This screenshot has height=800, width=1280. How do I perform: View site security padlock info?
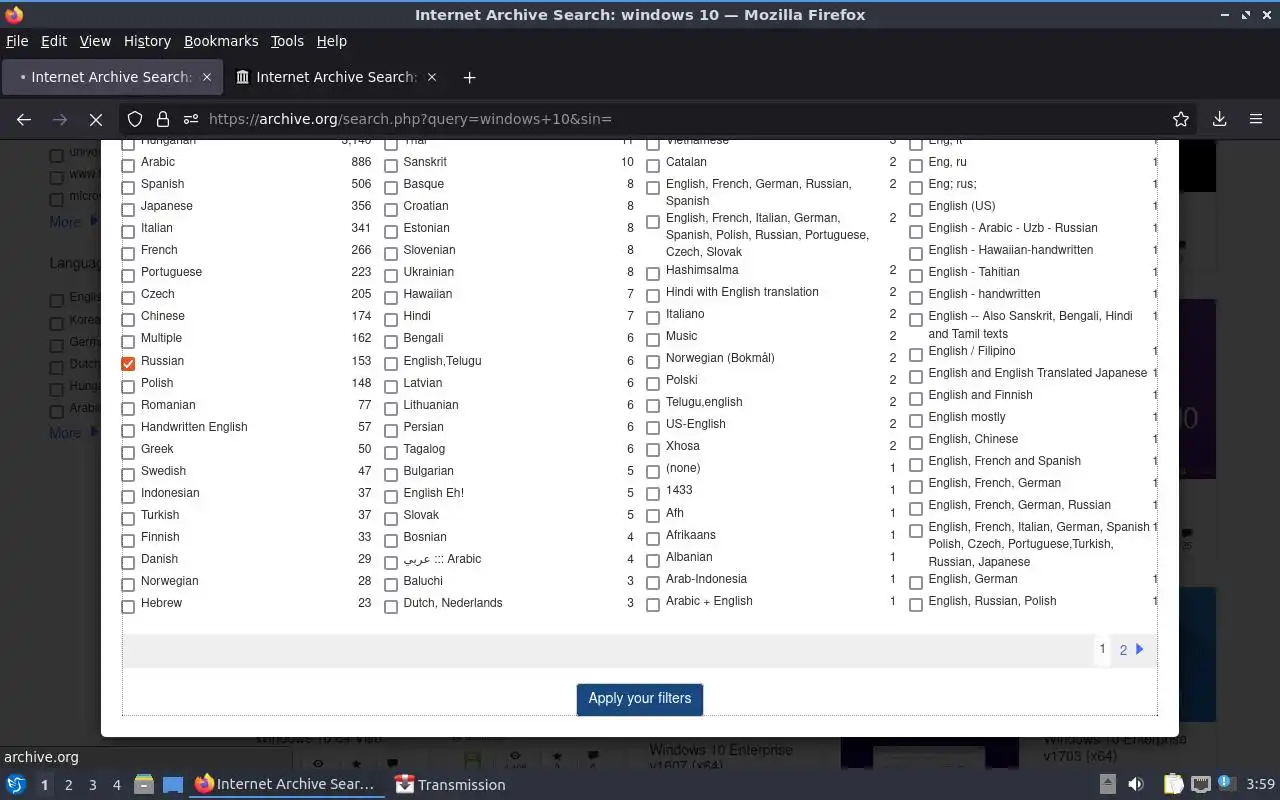point(163,119)
